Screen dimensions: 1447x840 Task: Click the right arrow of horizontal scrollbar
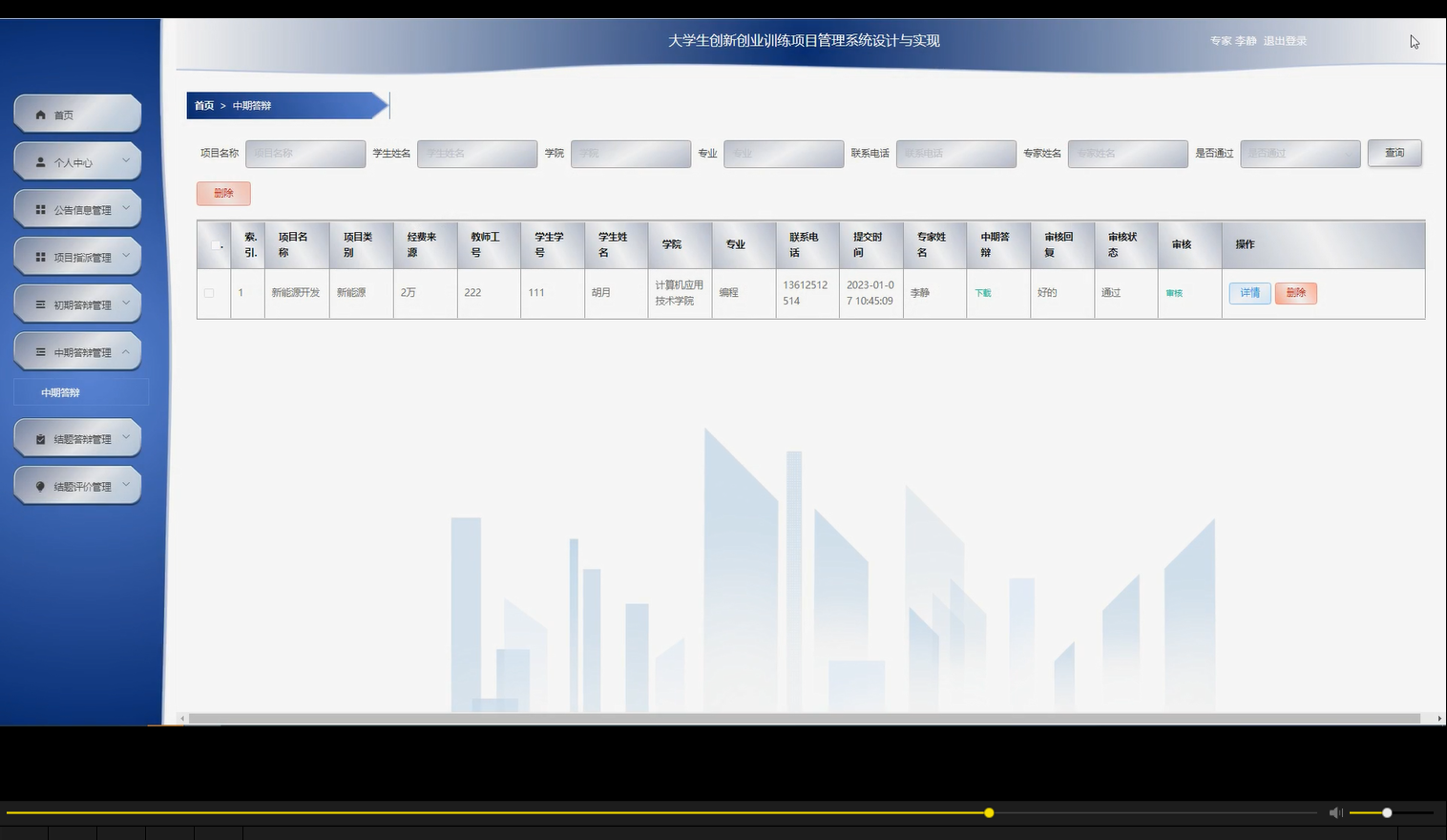pos(1439,718)
